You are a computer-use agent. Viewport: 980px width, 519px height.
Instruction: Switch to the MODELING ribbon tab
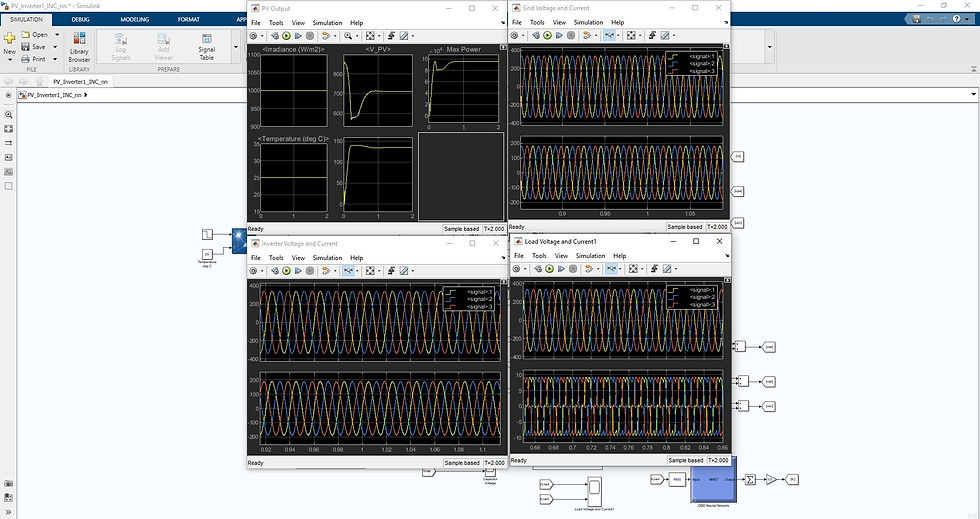coord(134,19)
